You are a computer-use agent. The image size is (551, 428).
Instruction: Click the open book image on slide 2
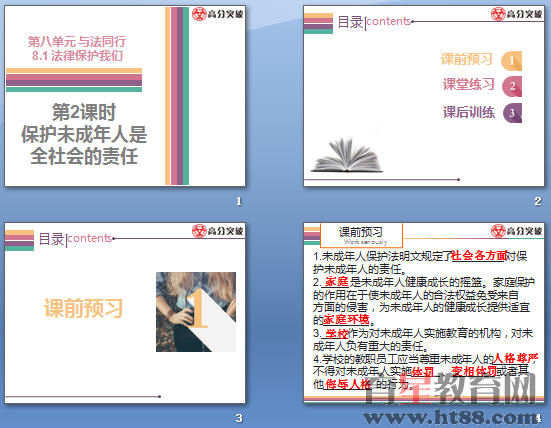(x=347, y=155)
